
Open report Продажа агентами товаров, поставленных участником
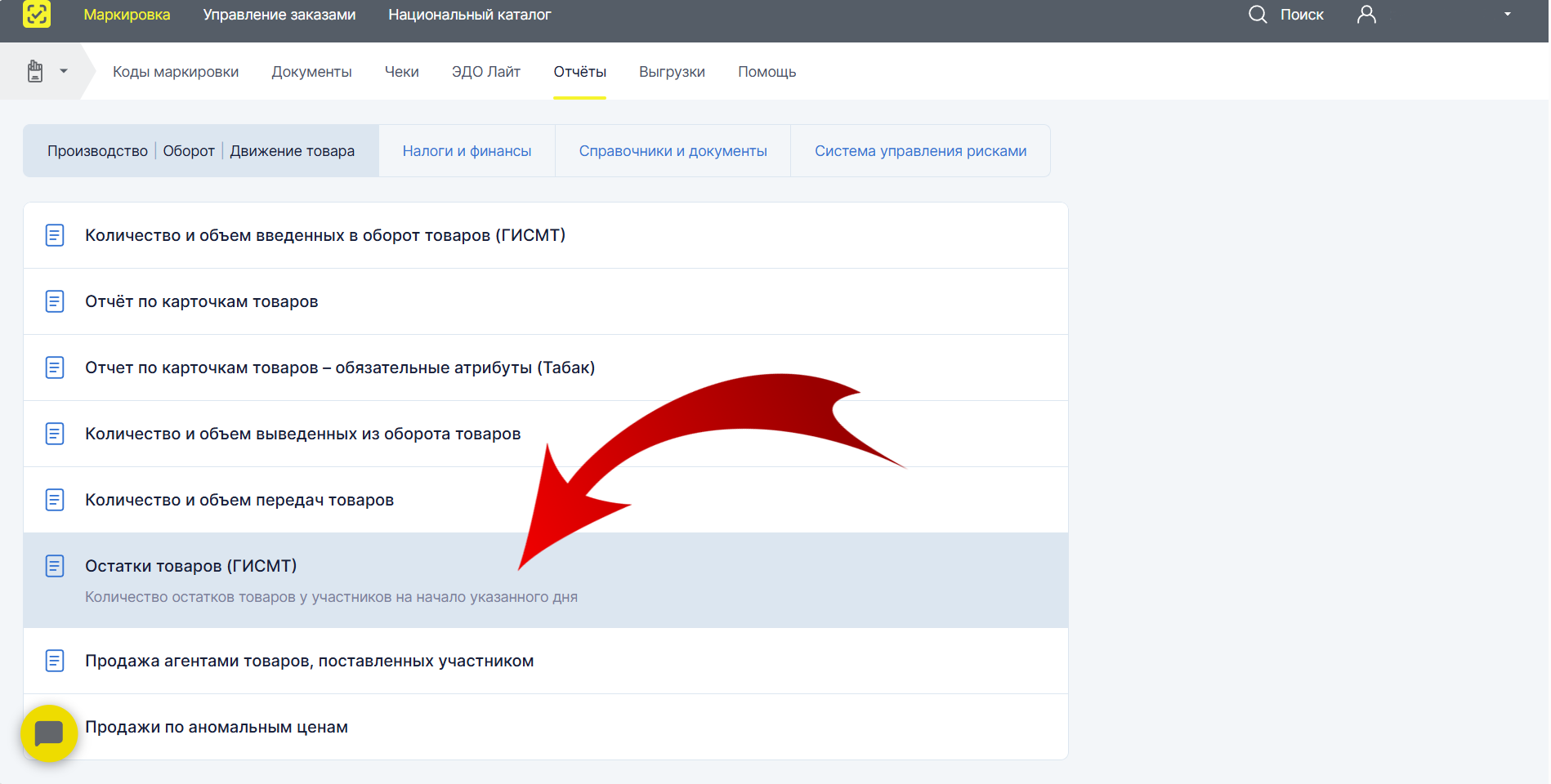546,661
